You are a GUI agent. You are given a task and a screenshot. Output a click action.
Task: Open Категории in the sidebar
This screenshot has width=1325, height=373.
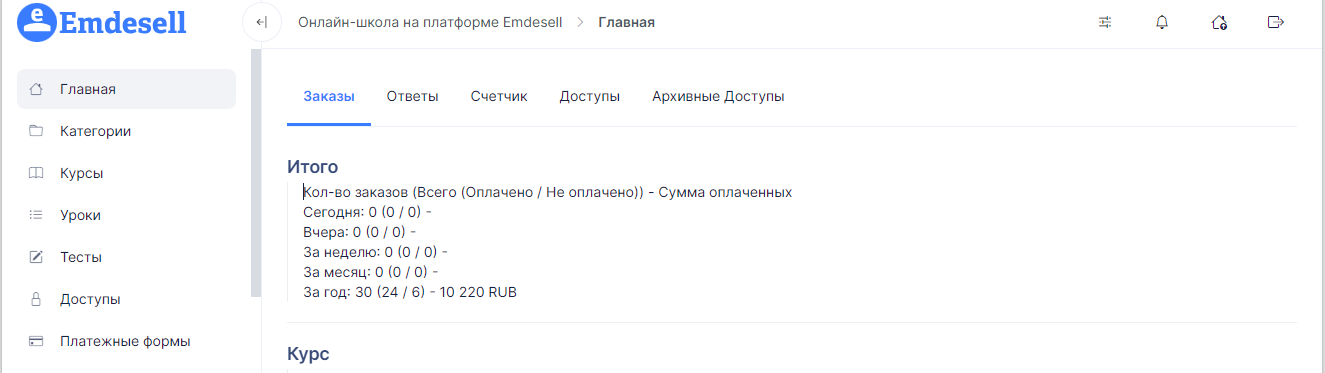pos(127,131)
